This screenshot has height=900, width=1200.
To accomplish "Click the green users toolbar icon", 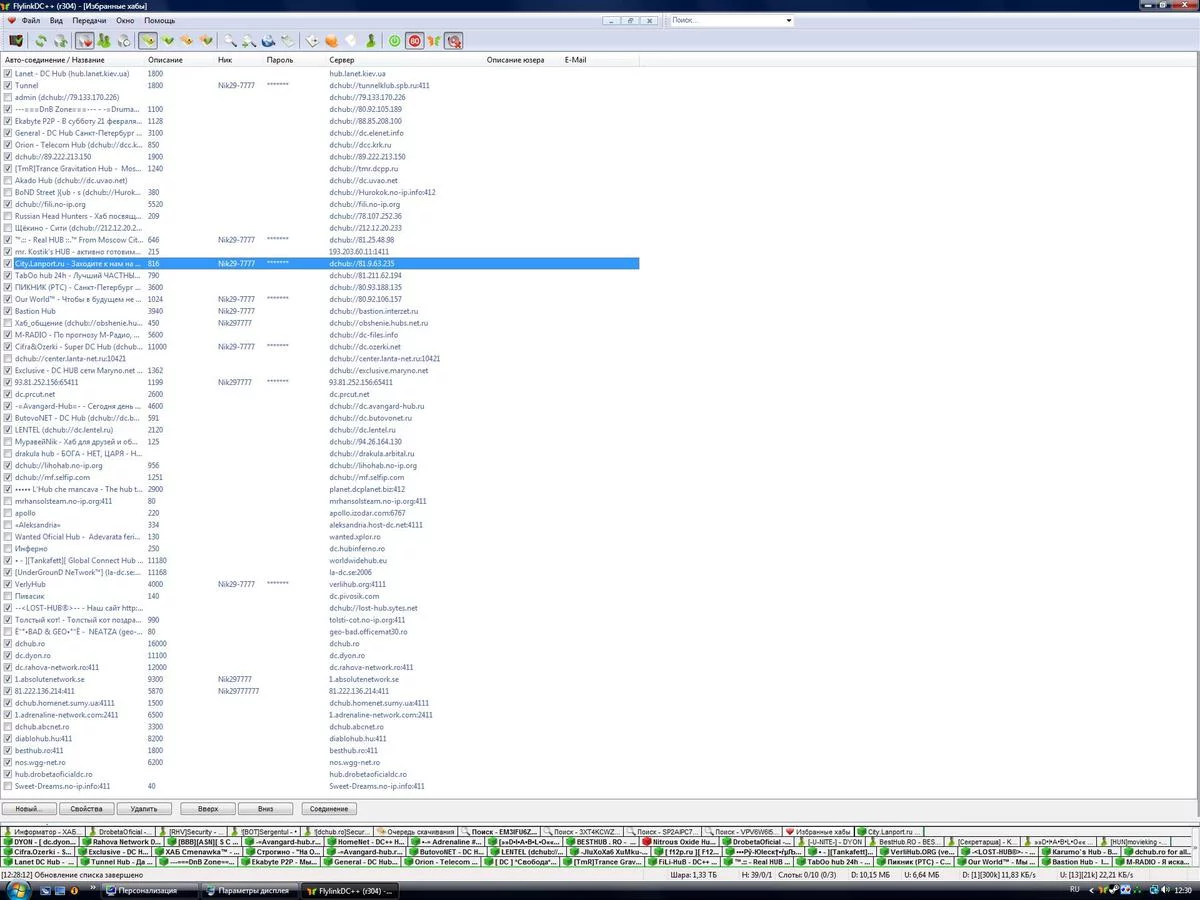I will coord(104,41).
